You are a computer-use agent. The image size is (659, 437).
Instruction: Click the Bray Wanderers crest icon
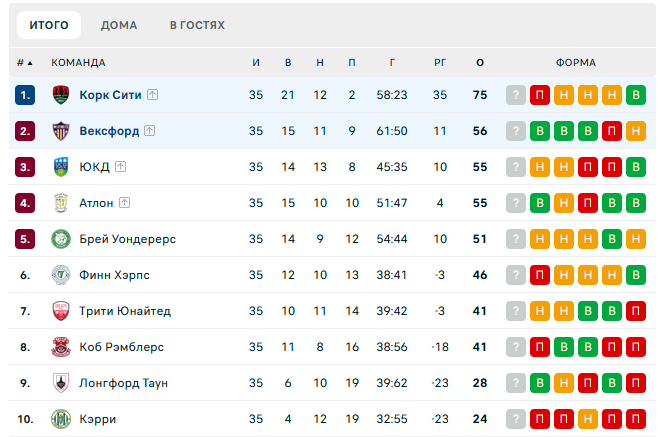tap(60, 239)
